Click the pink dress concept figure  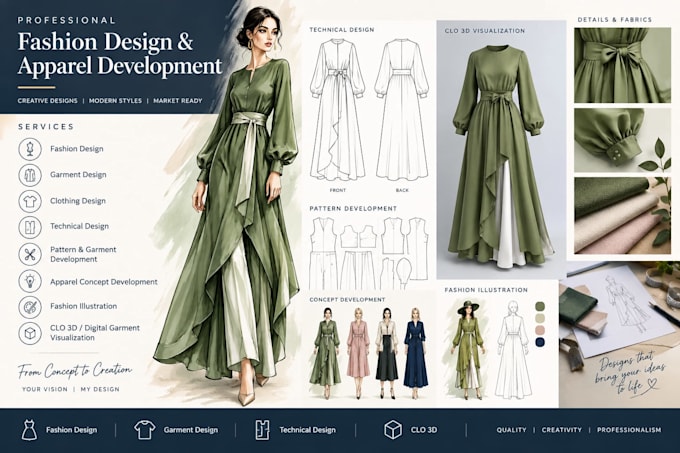[358, 353]
